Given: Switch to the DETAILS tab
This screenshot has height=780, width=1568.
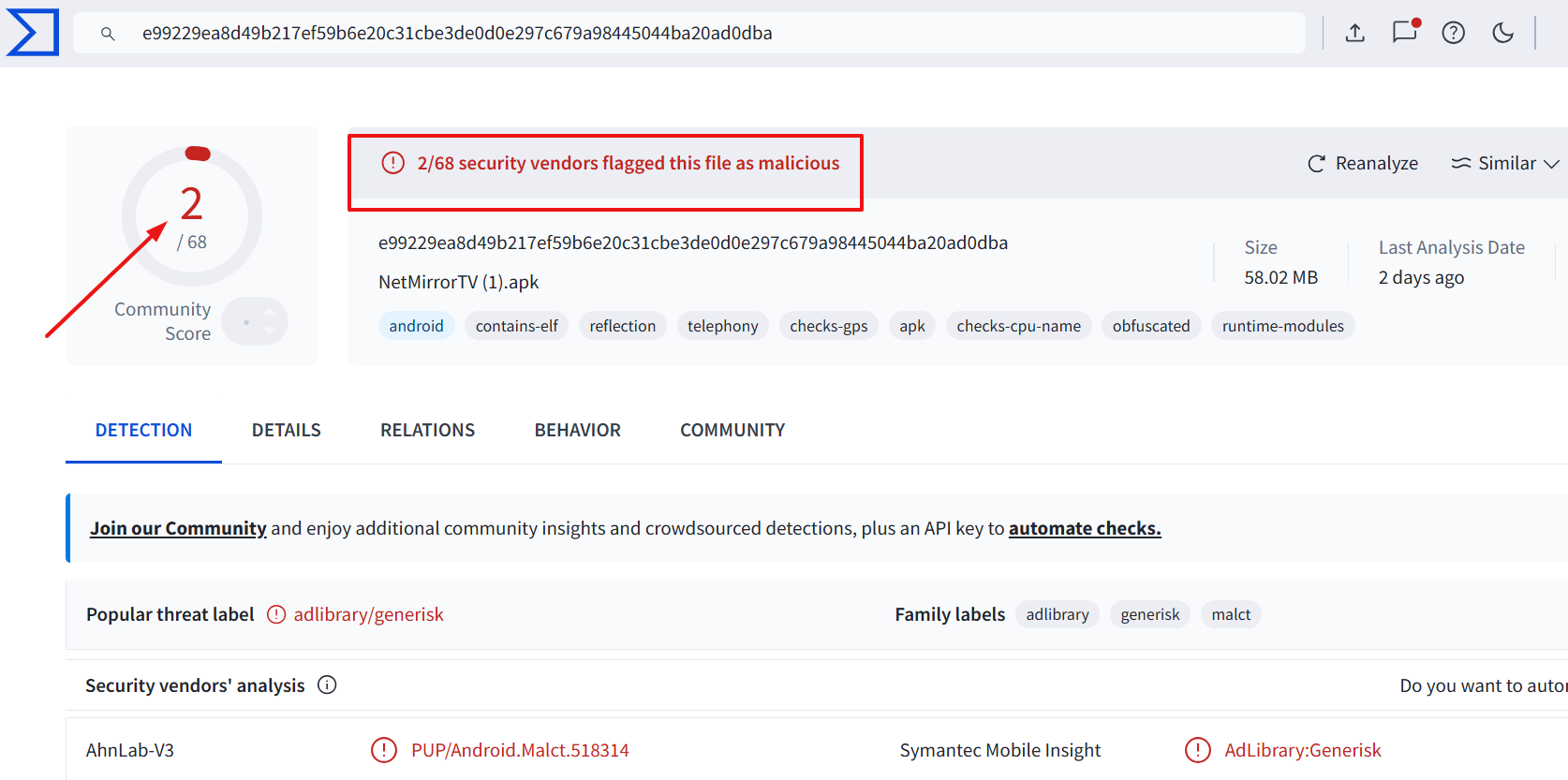Looking at the screenshot, I should click(286, 430).
